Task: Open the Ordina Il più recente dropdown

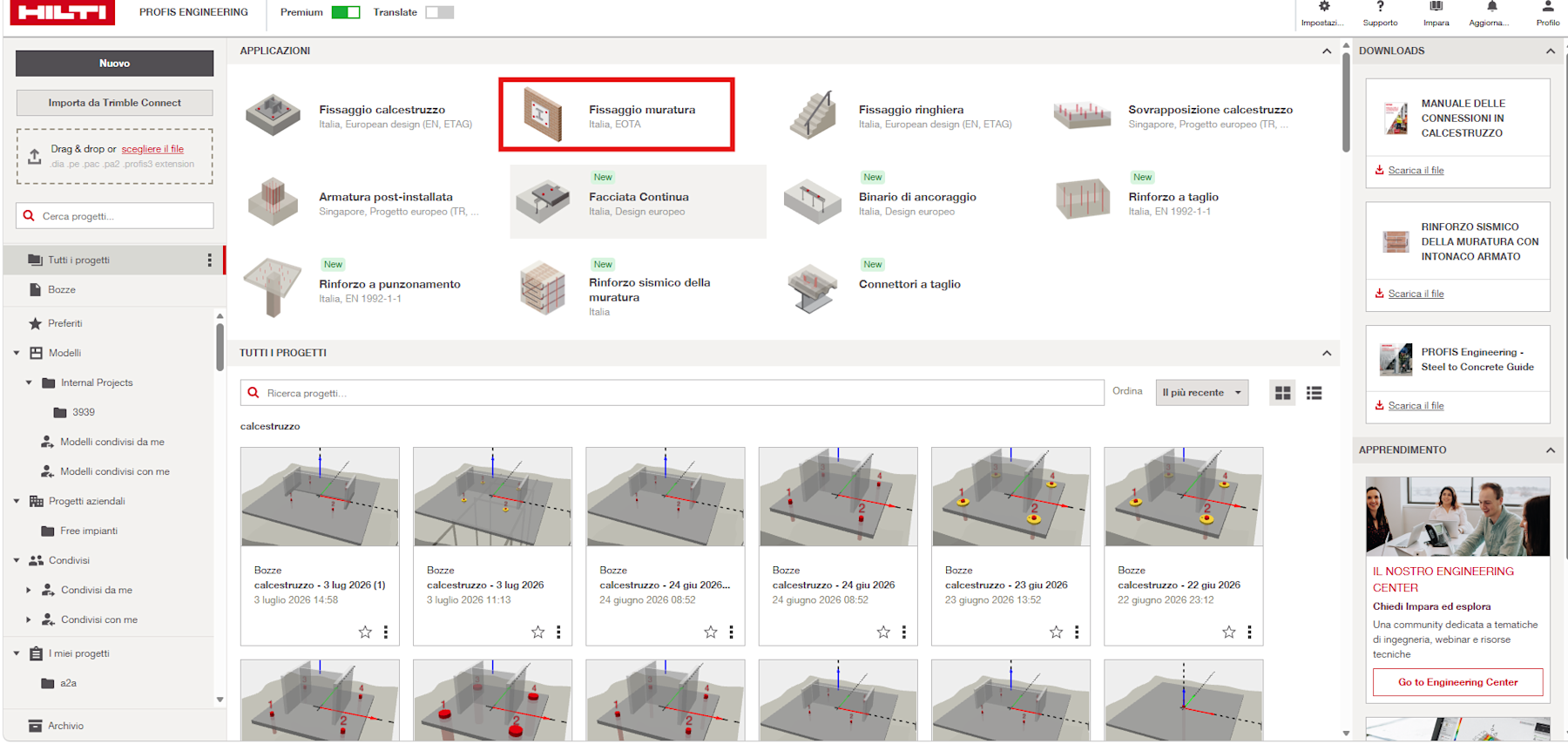Action: tap(1201, 393)
